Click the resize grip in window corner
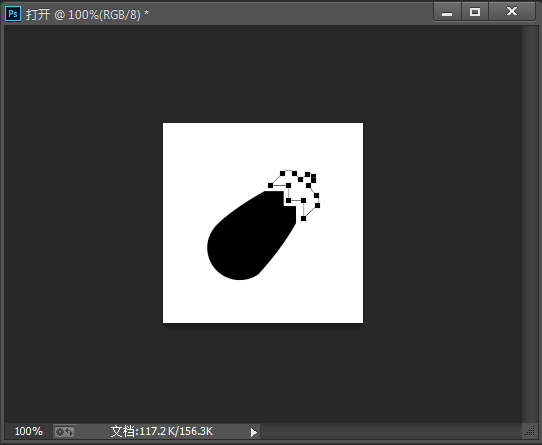Image resolution: width=542 pixels, height=445 pixels. tap(530, 431)
